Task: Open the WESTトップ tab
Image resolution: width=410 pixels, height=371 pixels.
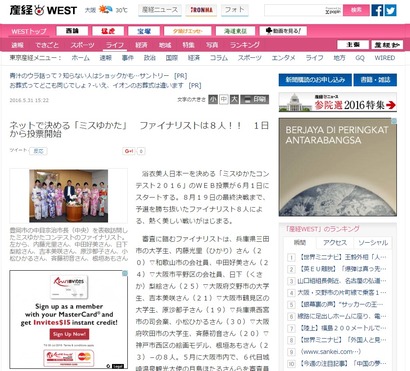Action: (29, 32)
